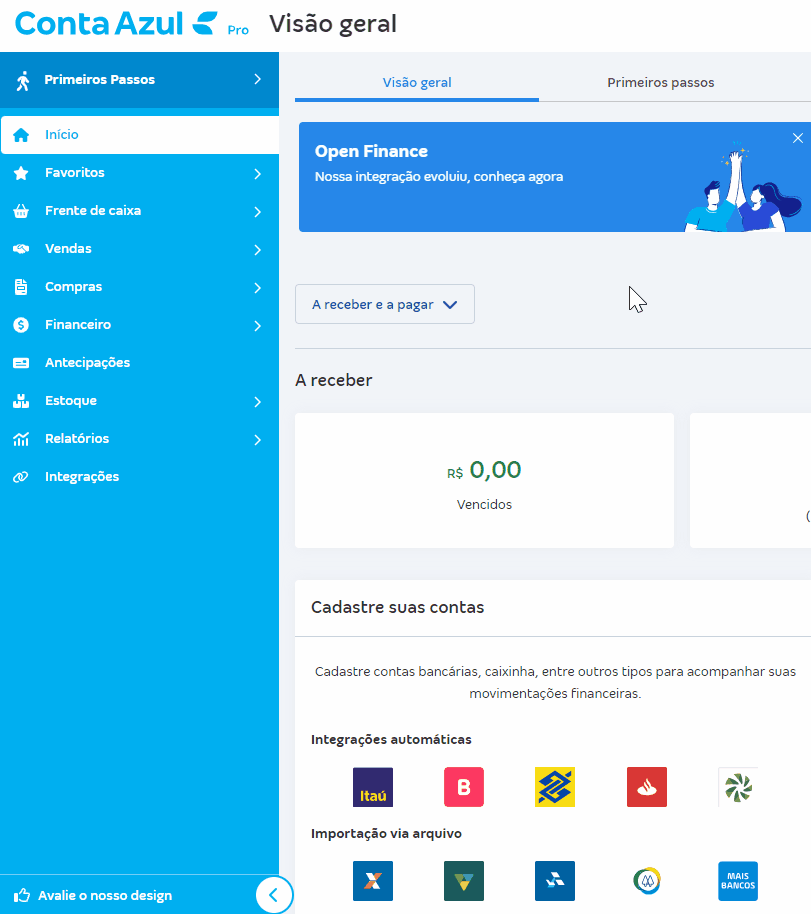This screenshot has width=811, height=914.
Task: Expand the Compras submenu arrow
Action: [258, 287]
